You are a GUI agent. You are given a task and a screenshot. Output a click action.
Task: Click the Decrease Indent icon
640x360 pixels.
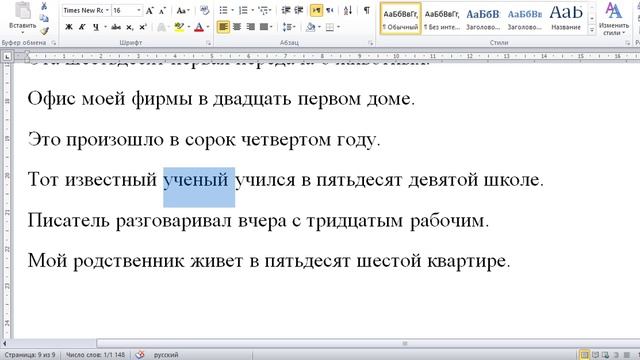tap(286, 11)
